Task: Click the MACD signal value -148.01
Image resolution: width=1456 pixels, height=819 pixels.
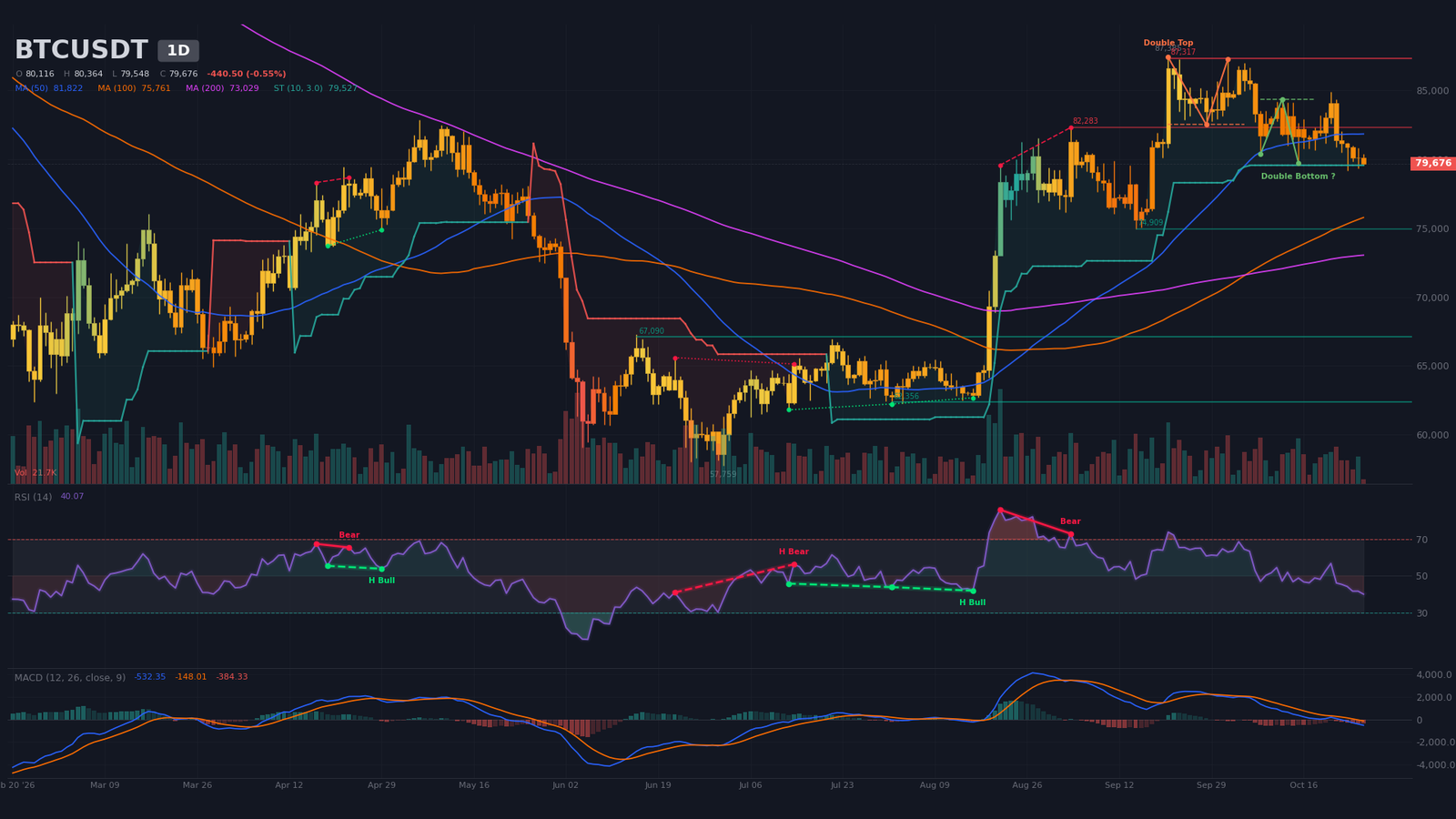Action: click(191, 677)
